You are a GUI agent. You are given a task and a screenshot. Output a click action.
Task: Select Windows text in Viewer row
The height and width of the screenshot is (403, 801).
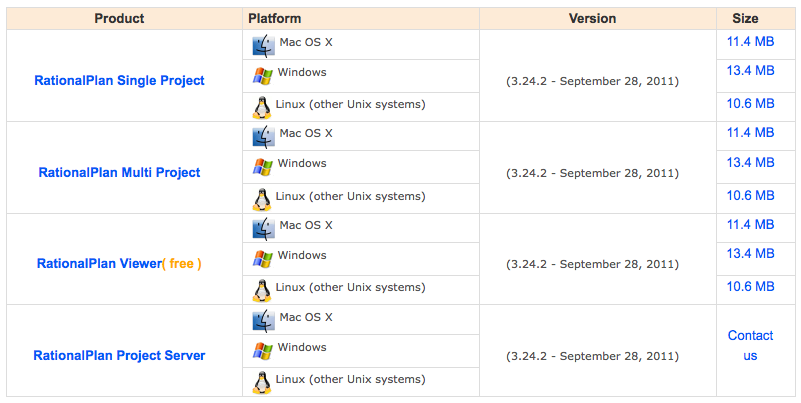click(302, 255)
